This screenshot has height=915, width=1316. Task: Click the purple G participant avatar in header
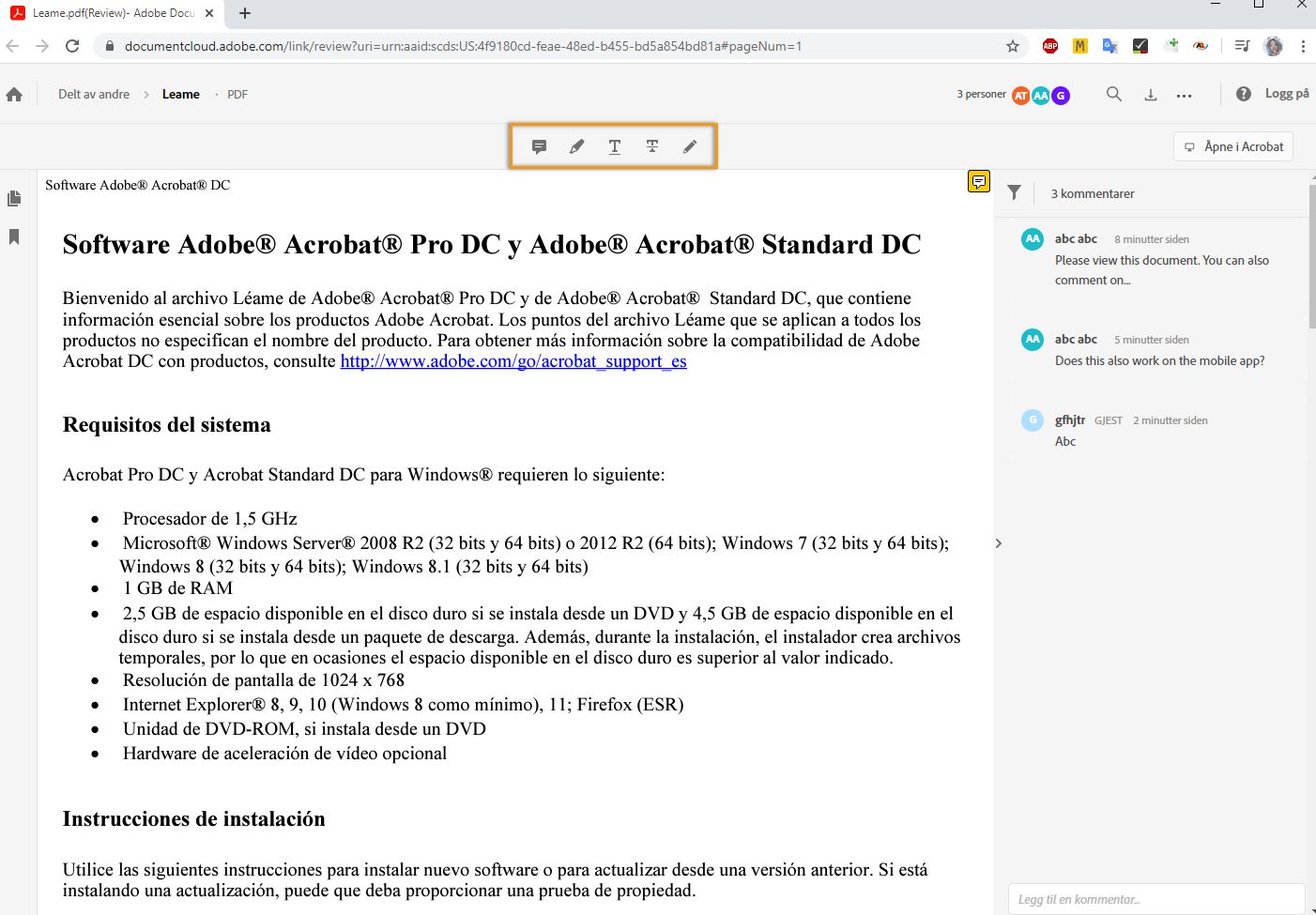[1061, 95]
